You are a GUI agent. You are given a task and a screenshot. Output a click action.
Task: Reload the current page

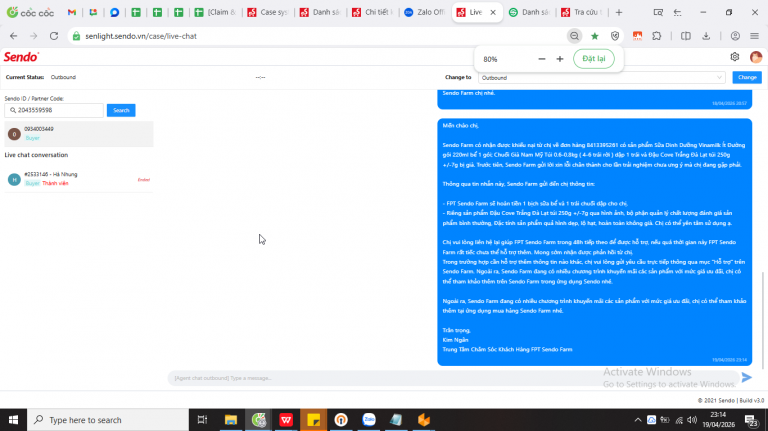click(54, 36)
